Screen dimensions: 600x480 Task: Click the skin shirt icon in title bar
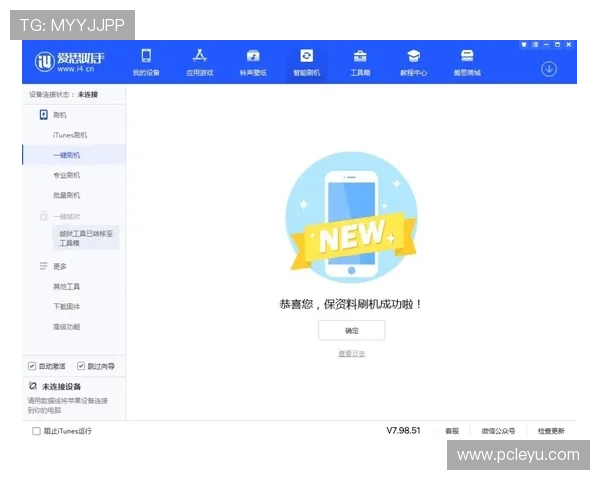coord(524,45)
